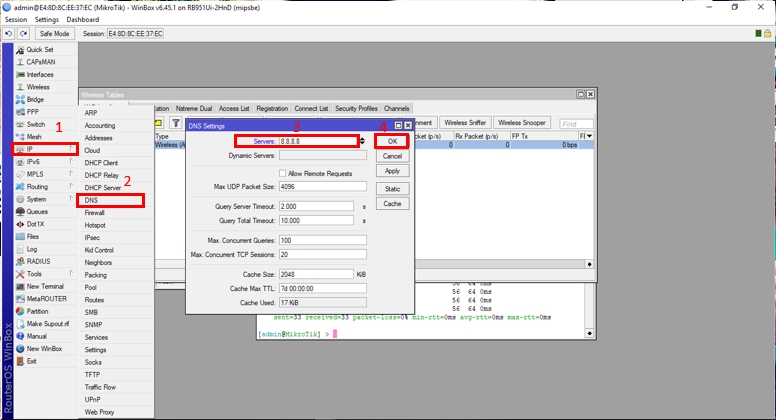
Task: Click the redo arrow in the toolbar
Action: (23, 34)
